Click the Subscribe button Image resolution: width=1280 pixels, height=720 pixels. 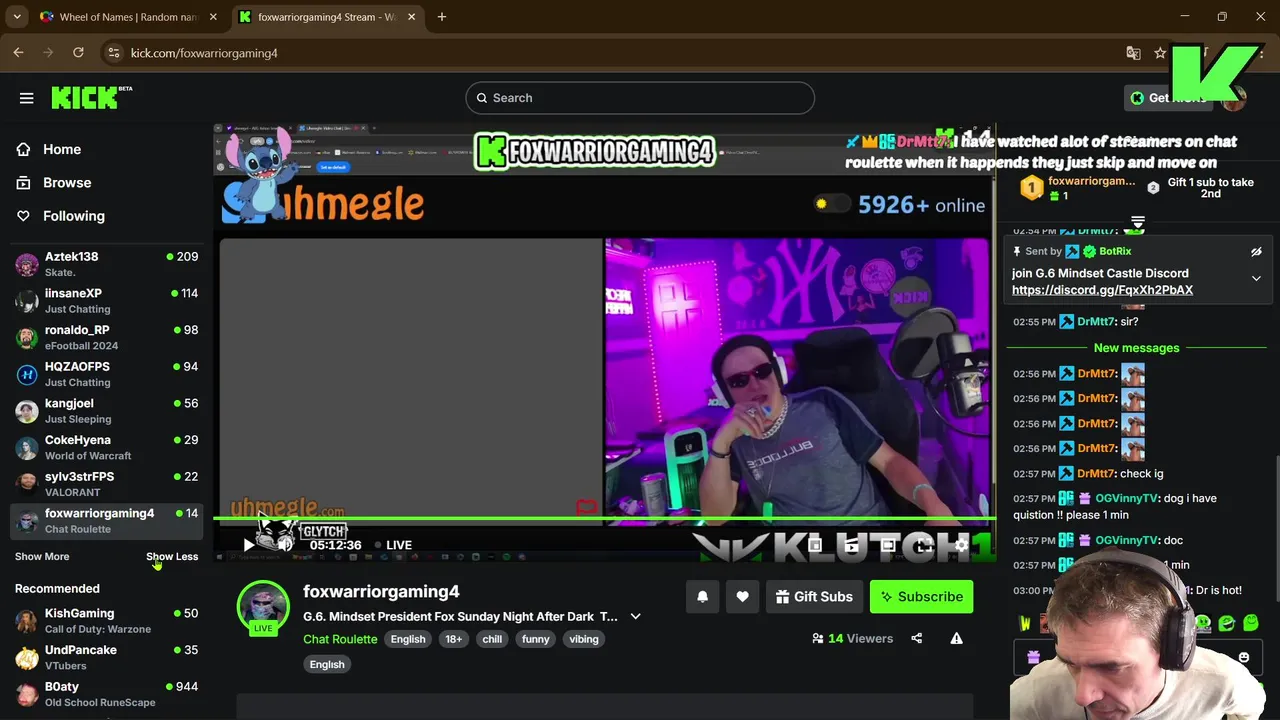[921, 597]
